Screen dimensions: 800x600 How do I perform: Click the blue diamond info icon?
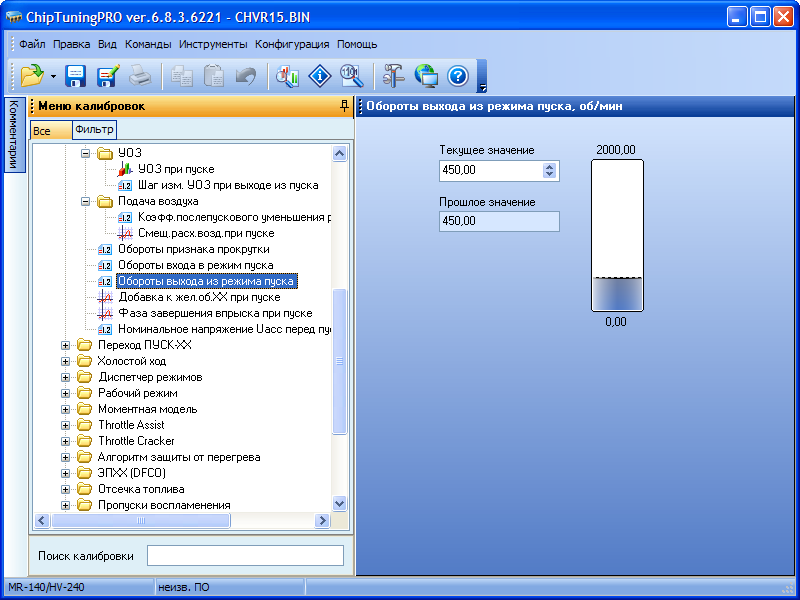coord(319,75)
